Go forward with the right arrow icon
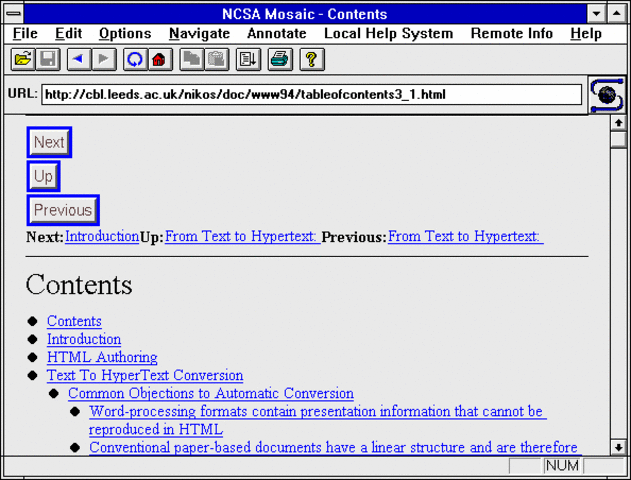Screen dimensions: 631x480 tap(104, 60)
